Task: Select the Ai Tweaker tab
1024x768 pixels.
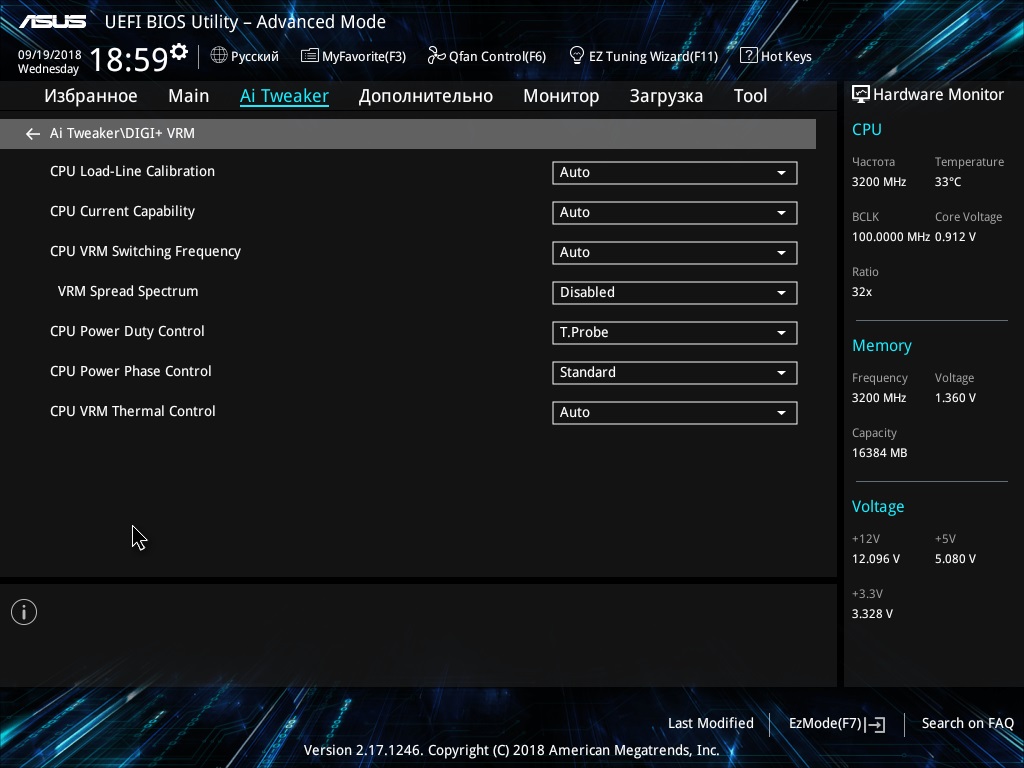Action: point(284,96)
